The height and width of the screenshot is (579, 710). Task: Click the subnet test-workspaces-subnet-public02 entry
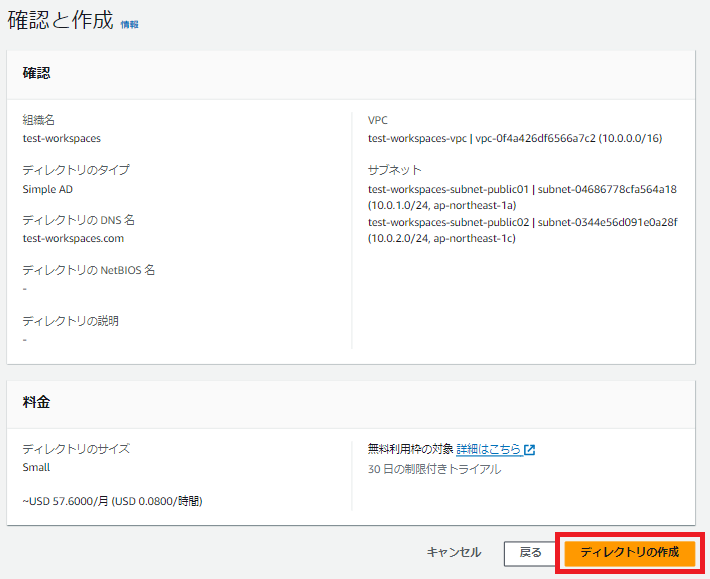click(x=523, y=222)
